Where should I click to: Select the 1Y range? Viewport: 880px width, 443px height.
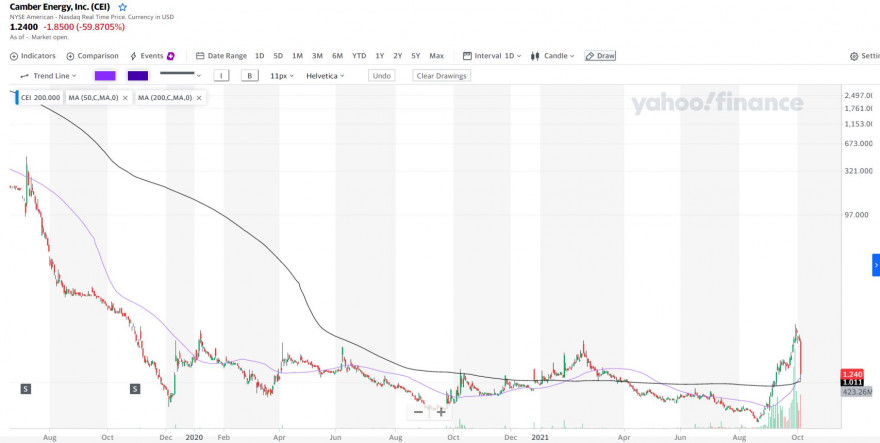point(380,56)
